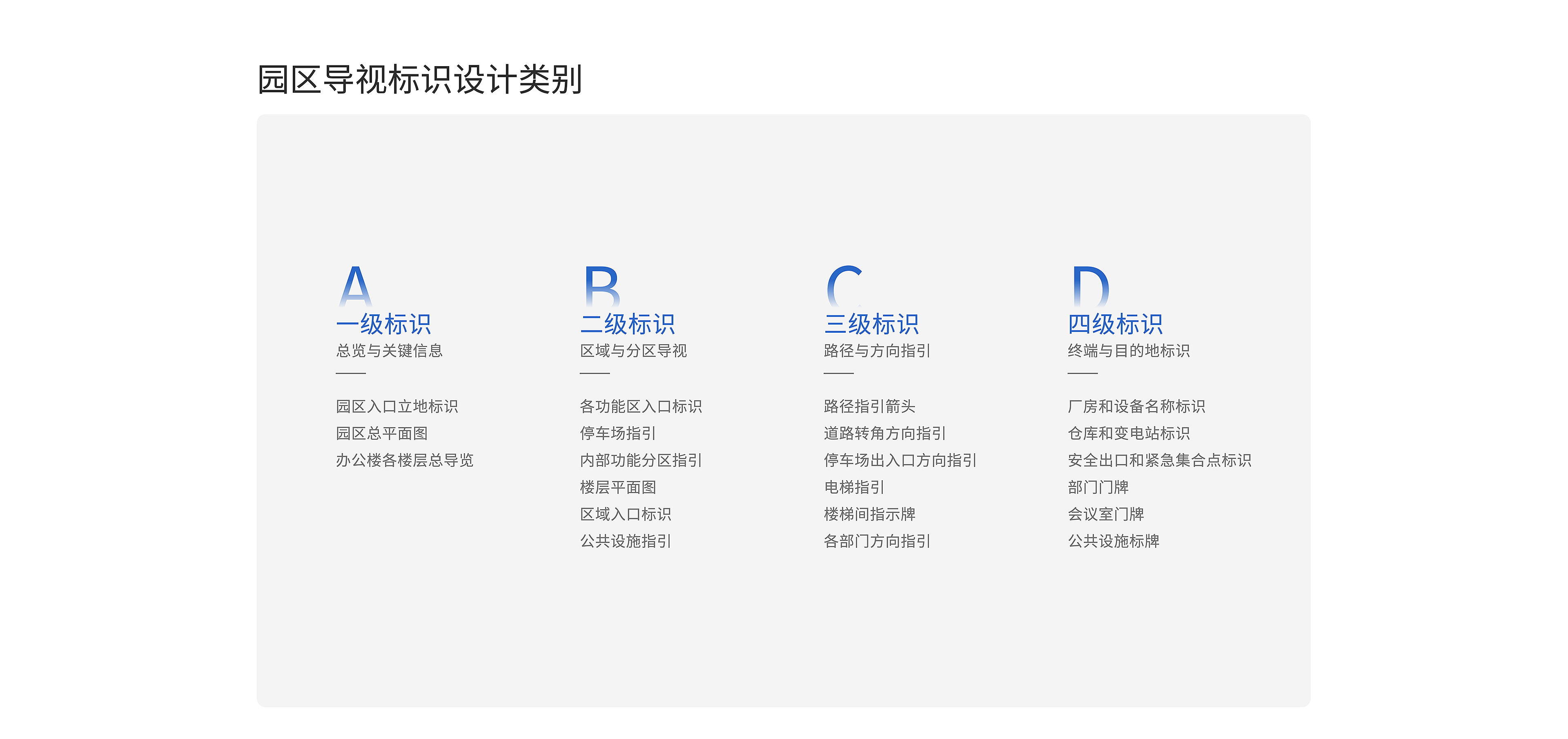Viewport: 1568px width, 739px height.
Task: Click 楼层平面图 list item
Action: point(618,487)
